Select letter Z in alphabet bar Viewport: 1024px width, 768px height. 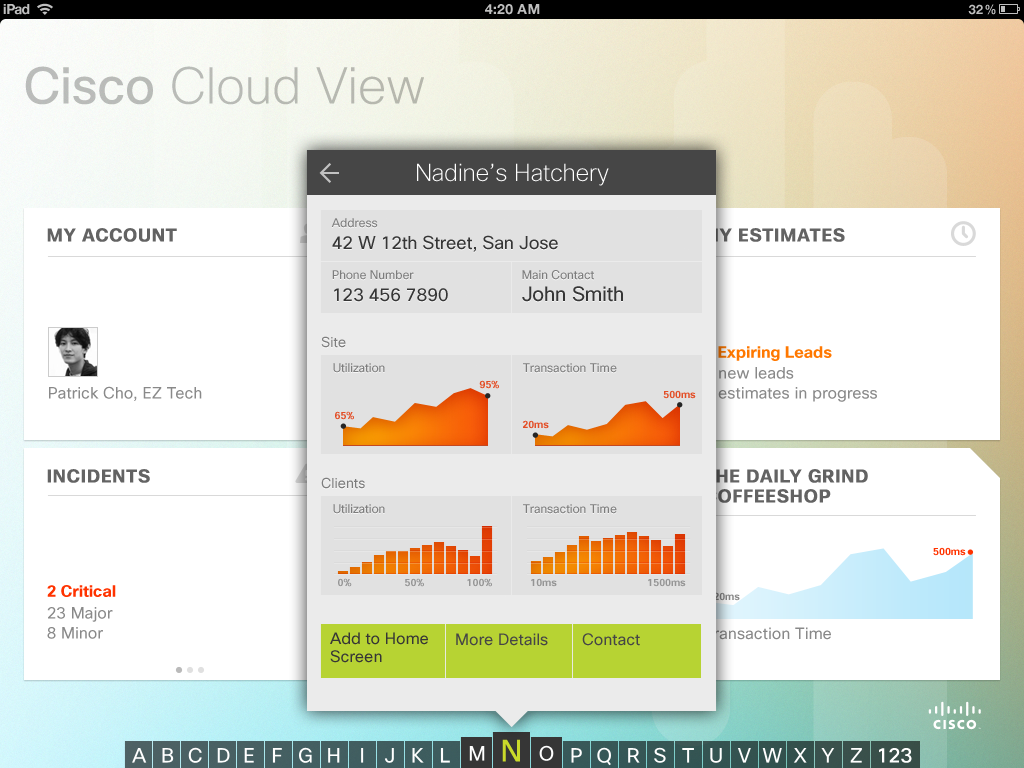[x=856, y=756]
